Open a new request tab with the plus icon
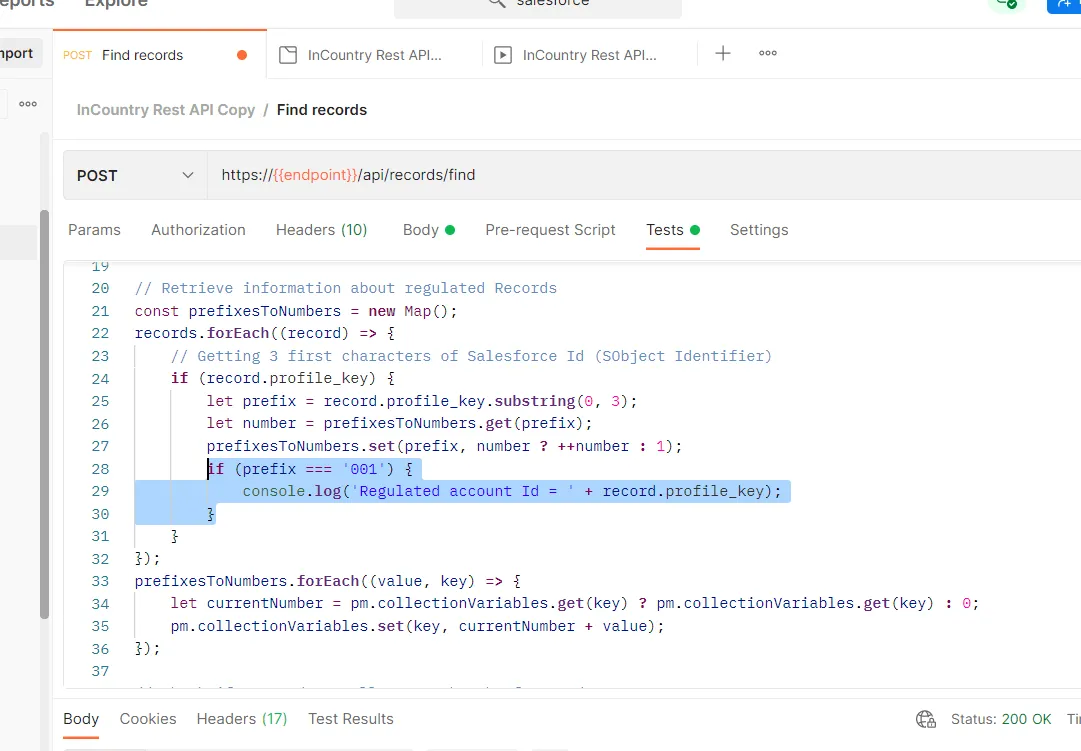The height and width of the screenshot is (751, 1081). pyautogui.click(x=722, y=53)
